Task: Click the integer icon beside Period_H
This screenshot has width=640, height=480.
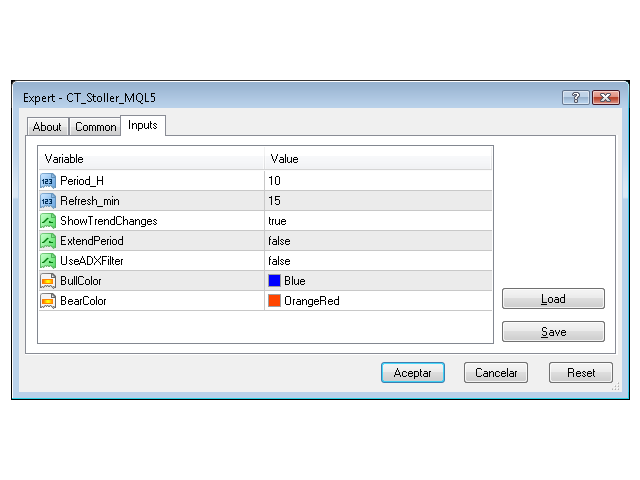Action: 48,181
